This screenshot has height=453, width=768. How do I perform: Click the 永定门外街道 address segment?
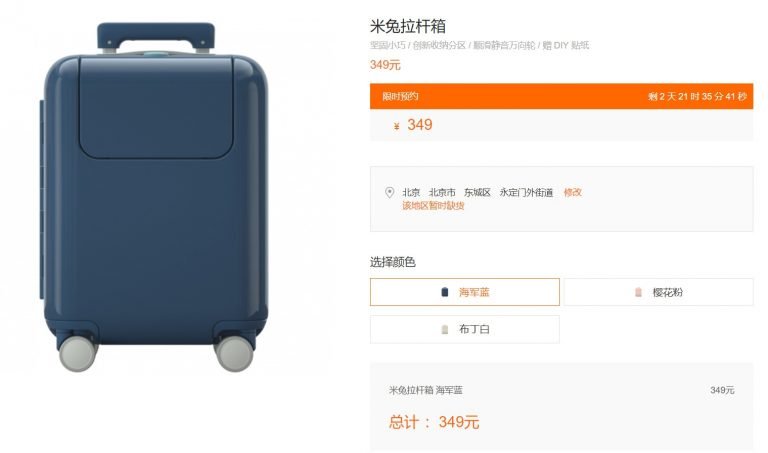tap(526, 192)
